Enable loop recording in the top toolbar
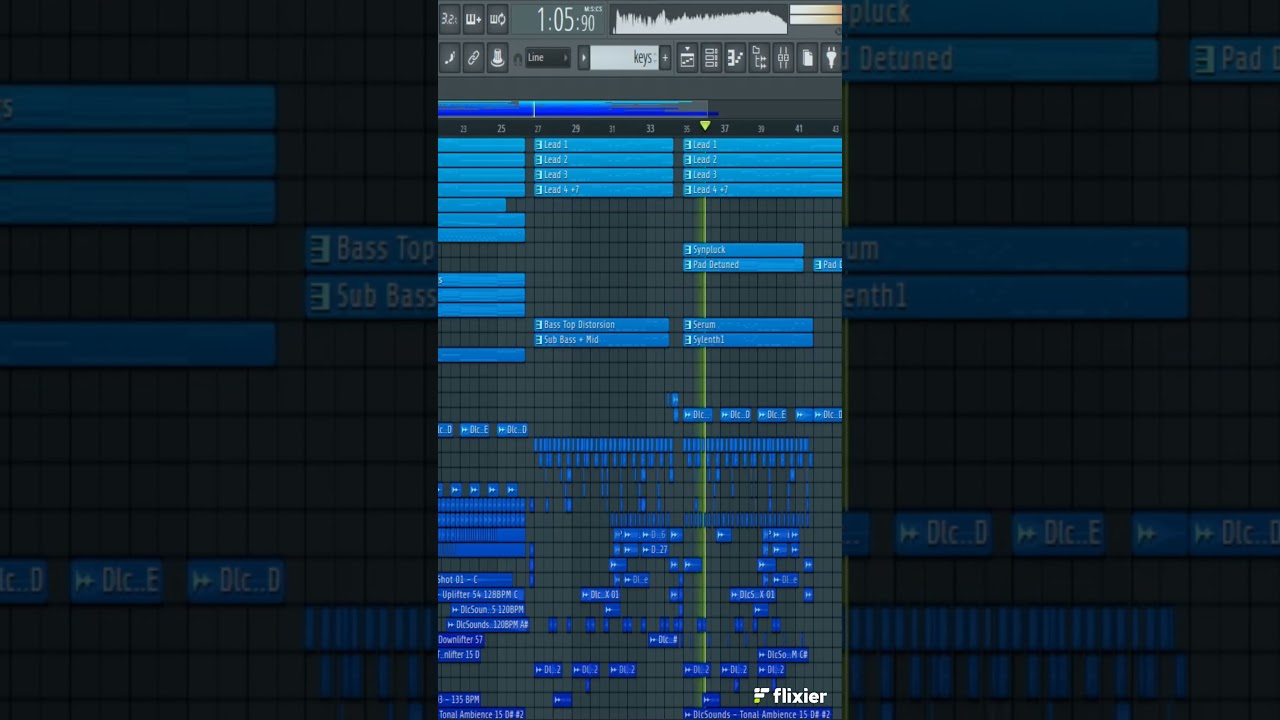This screenshot has width=1280, height=720. 497,19
